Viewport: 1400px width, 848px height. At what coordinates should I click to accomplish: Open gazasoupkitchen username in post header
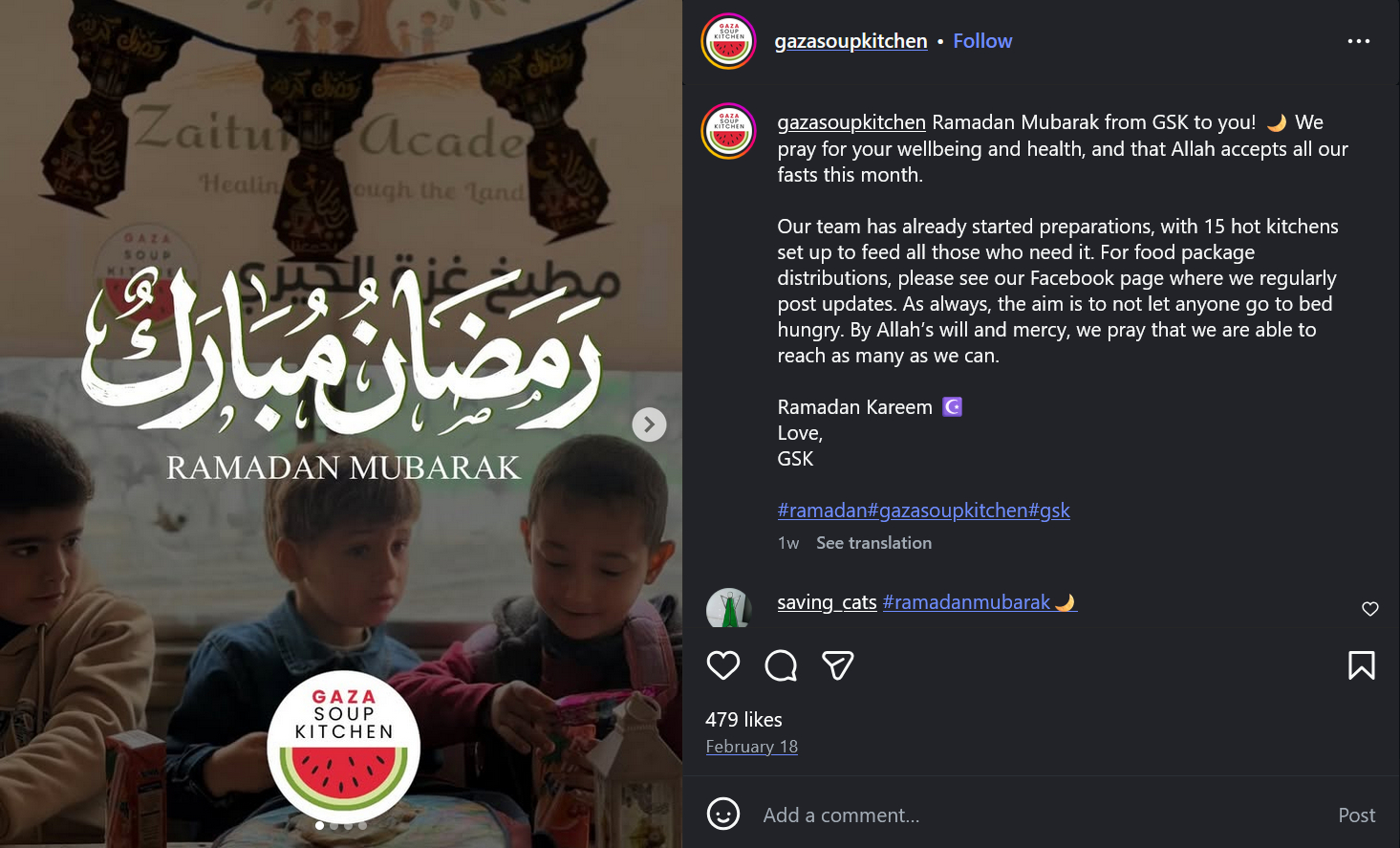click(851, 41)
